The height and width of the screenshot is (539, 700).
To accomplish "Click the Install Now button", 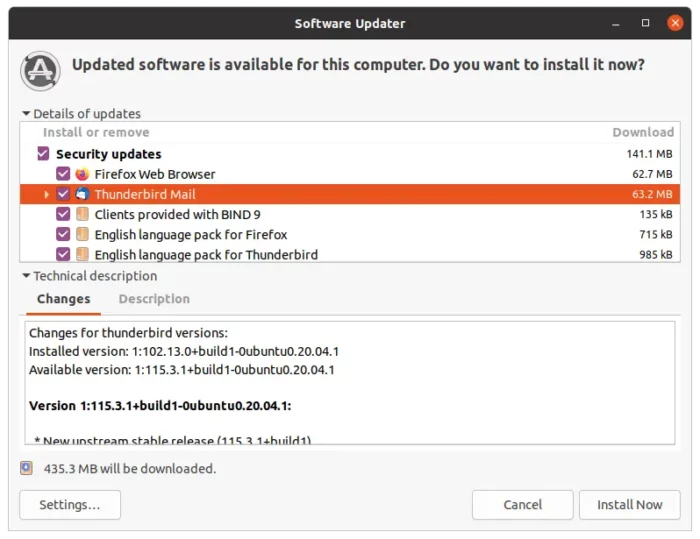I will 629,505.
